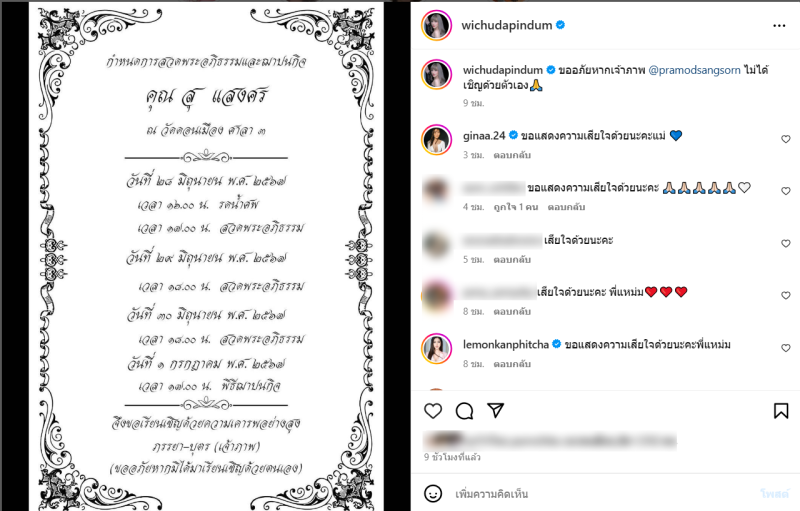
Task: Open lemonkanphitcha's profile avatar
Action: click(x=436, y=349)
